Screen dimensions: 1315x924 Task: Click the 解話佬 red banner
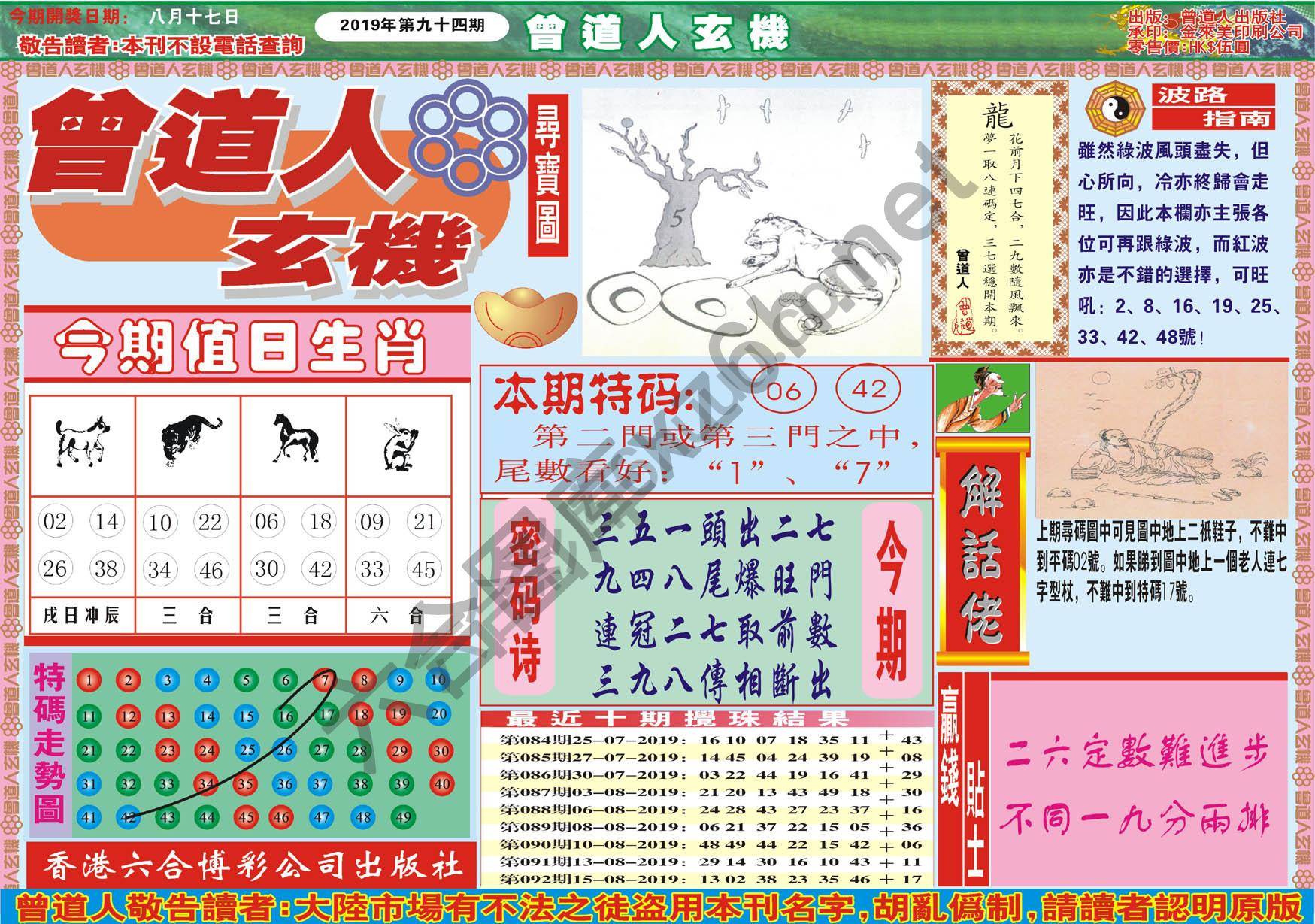982,551
